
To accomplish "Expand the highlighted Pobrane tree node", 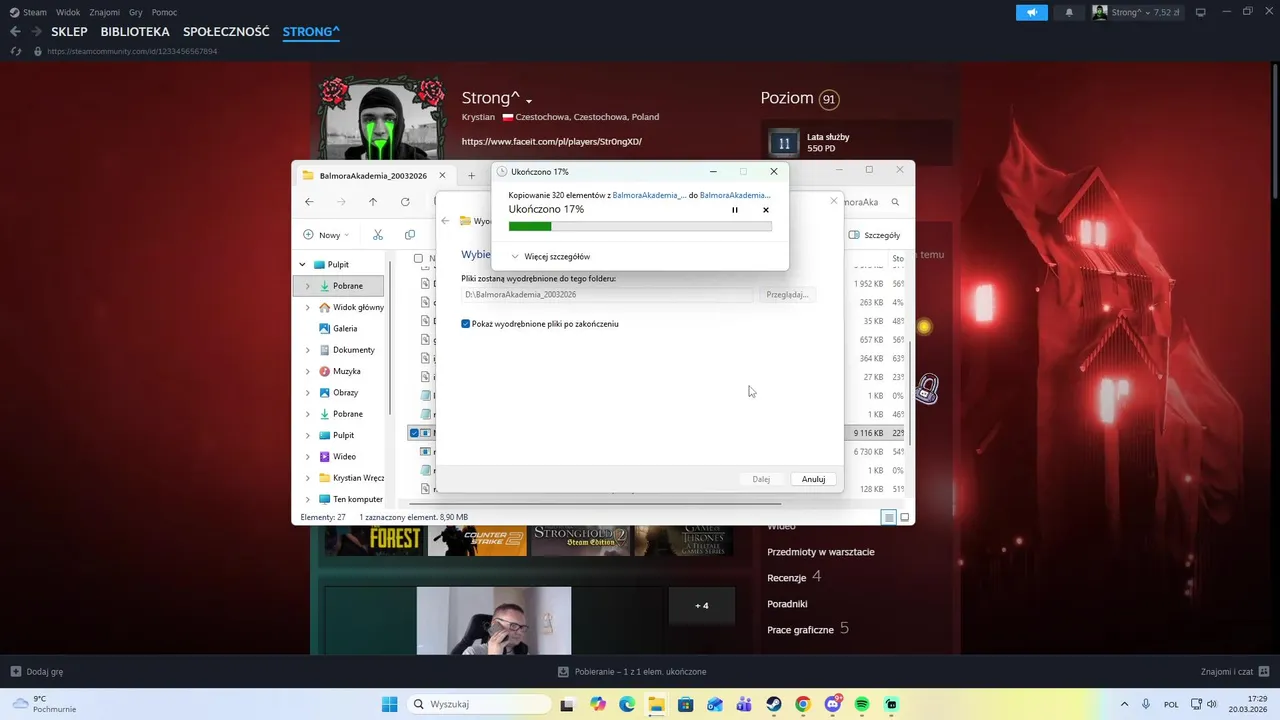I will (x=308, y=286).
